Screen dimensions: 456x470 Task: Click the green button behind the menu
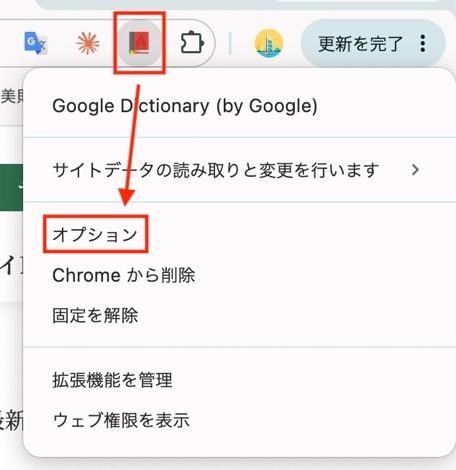(x=11, y=187)
